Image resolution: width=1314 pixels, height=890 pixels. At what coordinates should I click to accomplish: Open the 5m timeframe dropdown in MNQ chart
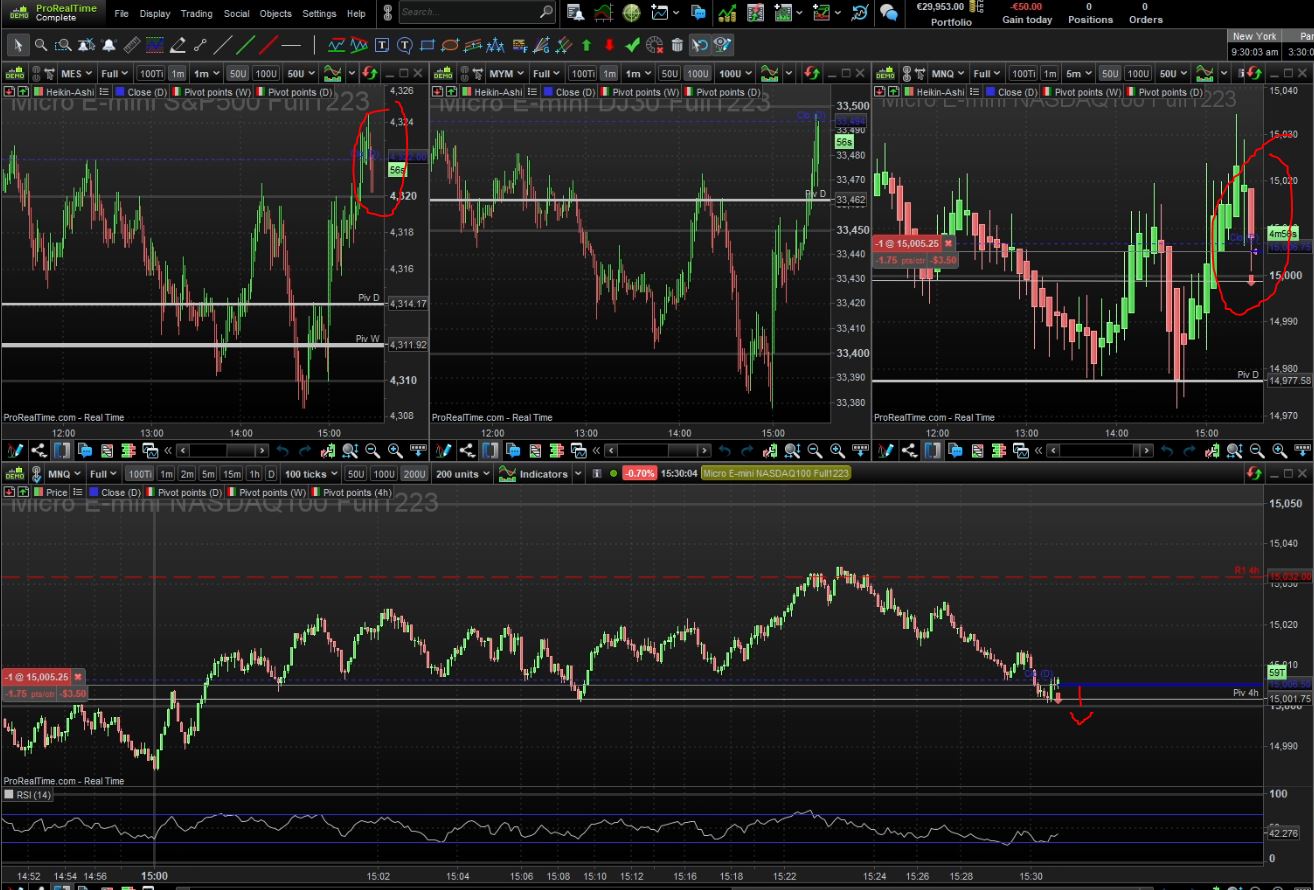pos(1077,73)
